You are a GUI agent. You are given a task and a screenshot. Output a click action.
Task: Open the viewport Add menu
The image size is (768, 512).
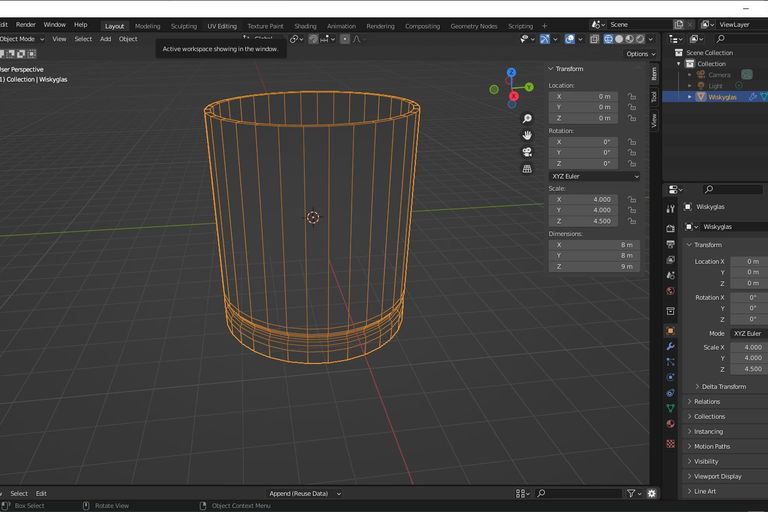tap(105, 39)
